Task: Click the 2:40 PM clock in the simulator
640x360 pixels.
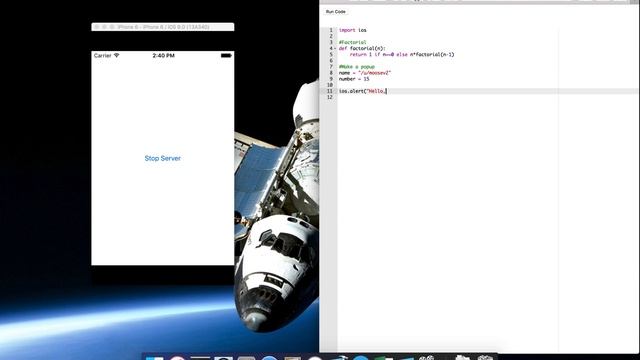Action: pyautogui.click(x=164, y=56)
